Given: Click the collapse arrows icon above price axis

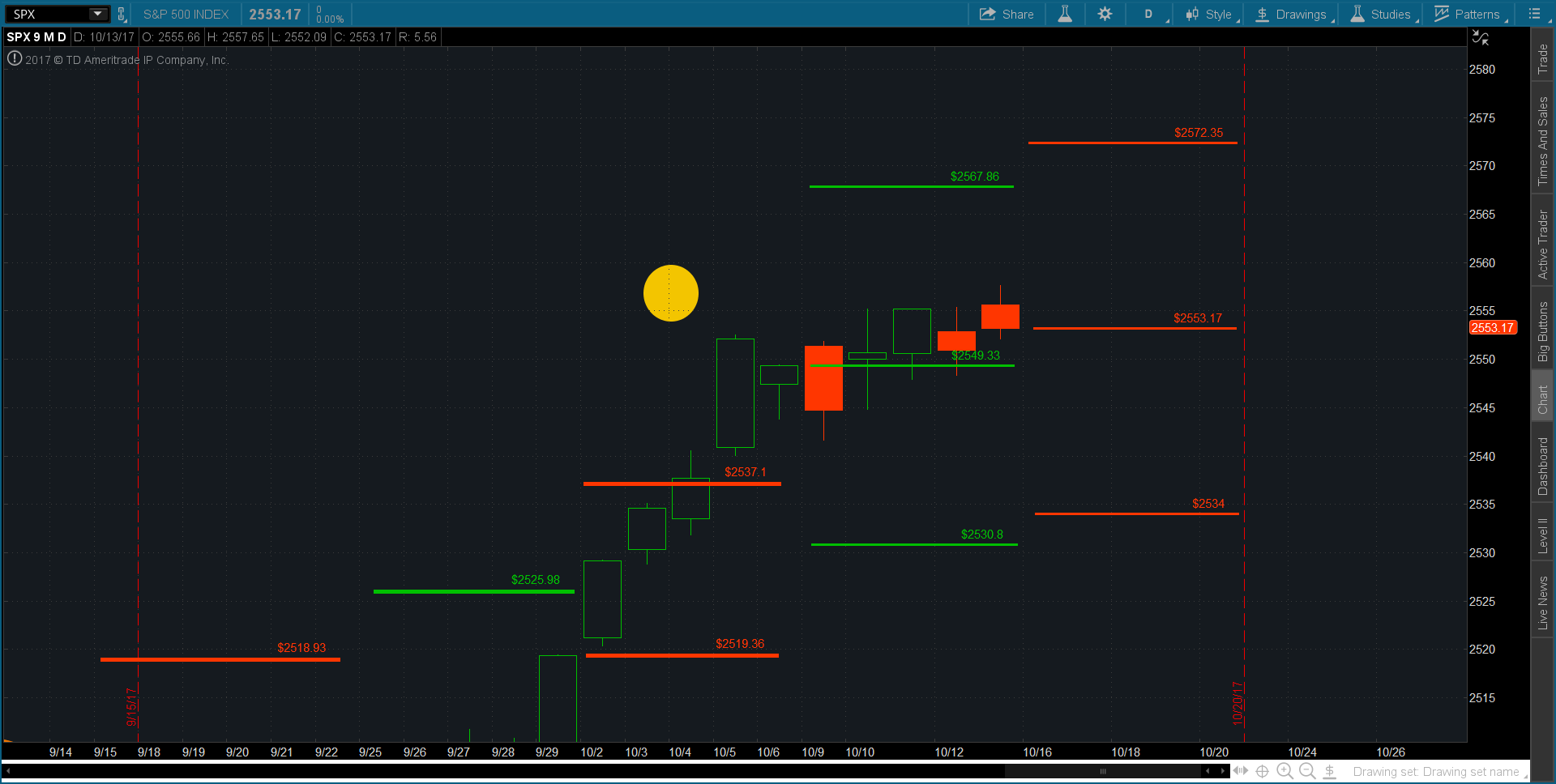Looking at the screenshot, I should [x=1480, y=37].
